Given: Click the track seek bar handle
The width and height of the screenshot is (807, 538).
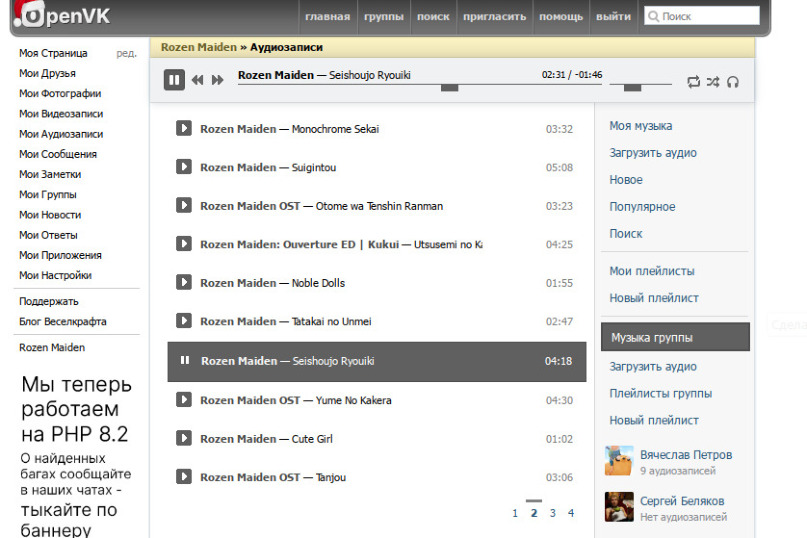Looking at the screenshot, I should click(x=449, y=88).
